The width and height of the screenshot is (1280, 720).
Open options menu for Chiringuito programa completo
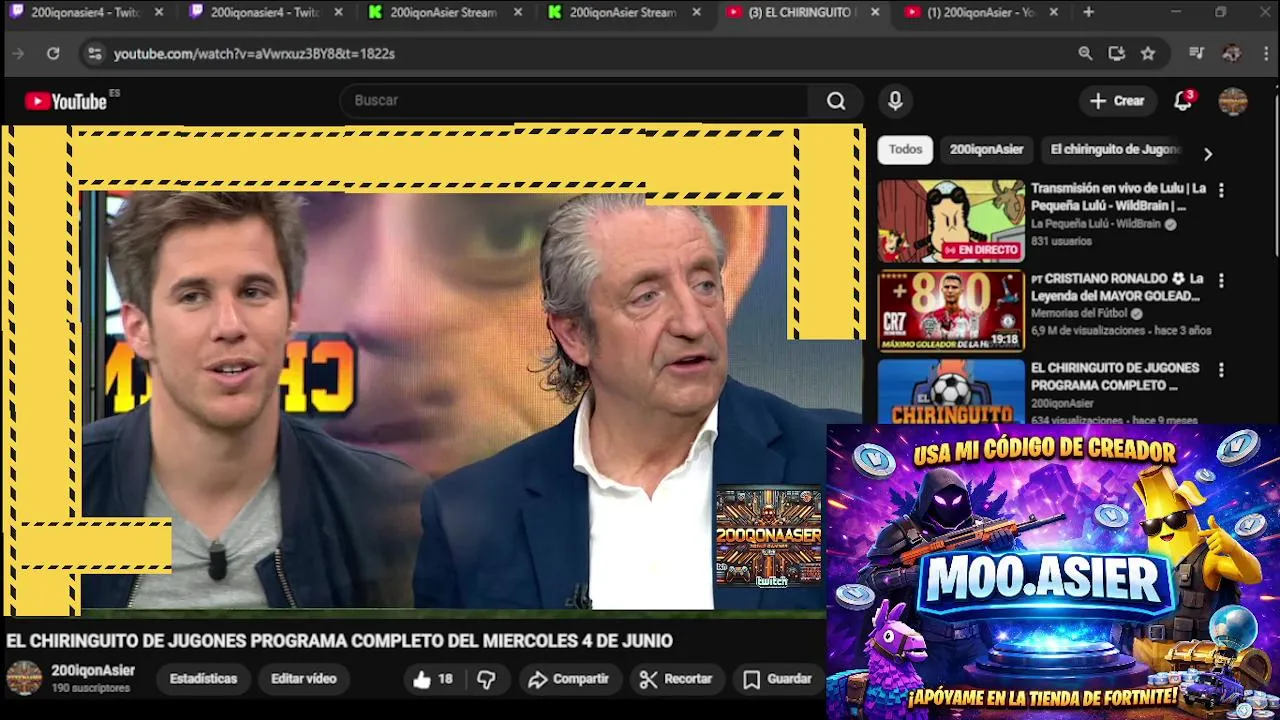(1220, 370)
